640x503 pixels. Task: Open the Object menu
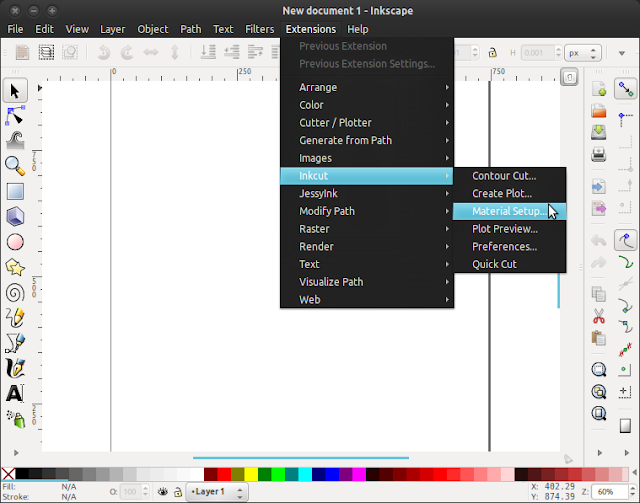pyautogui.click(x=153, y=29)
